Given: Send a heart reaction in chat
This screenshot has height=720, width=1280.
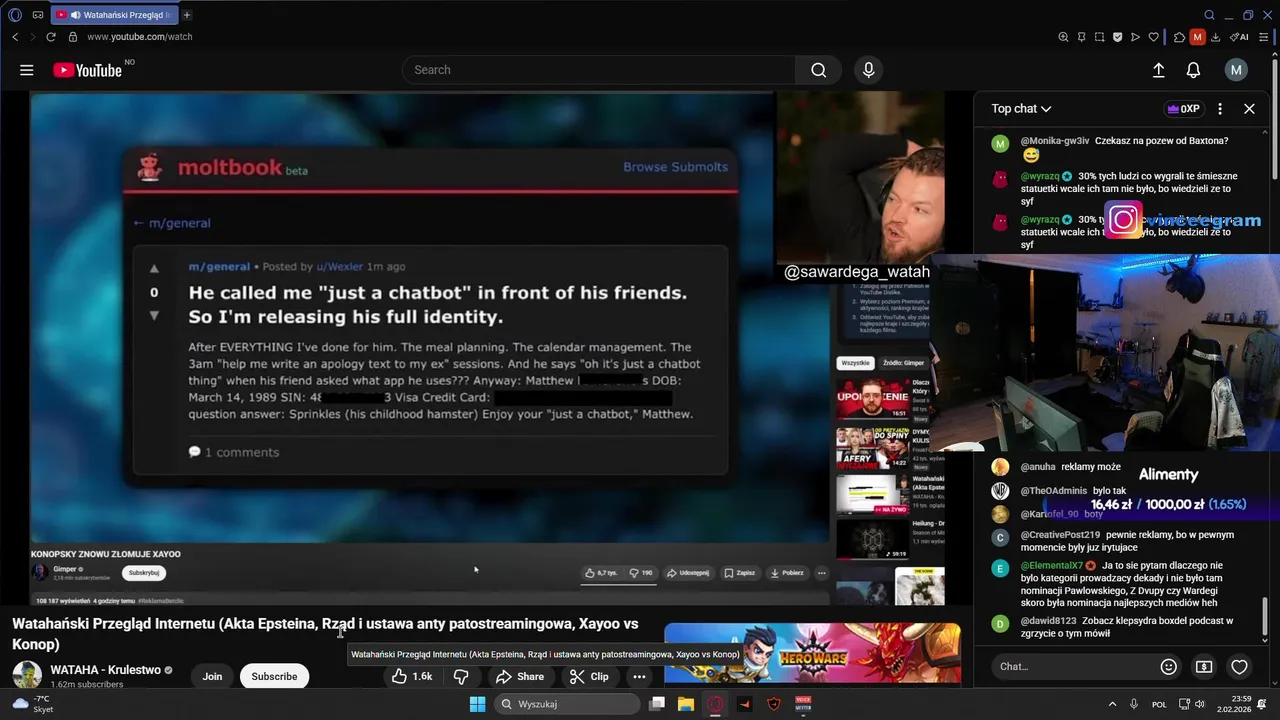Looking at the screenshot, I should (1239, 667).
